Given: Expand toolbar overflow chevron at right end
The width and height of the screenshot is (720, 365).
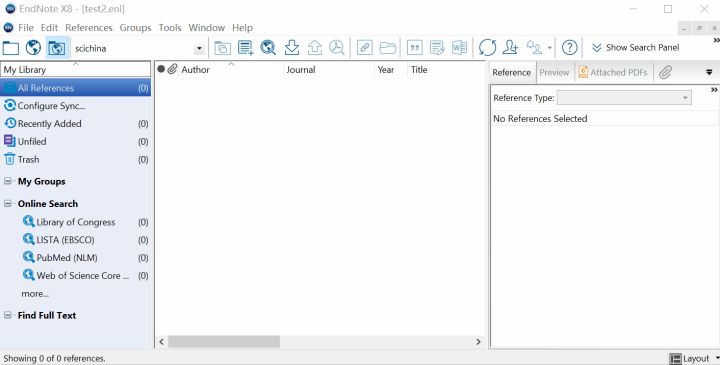Looking at the screenshot, I should (x=716, y=41).
